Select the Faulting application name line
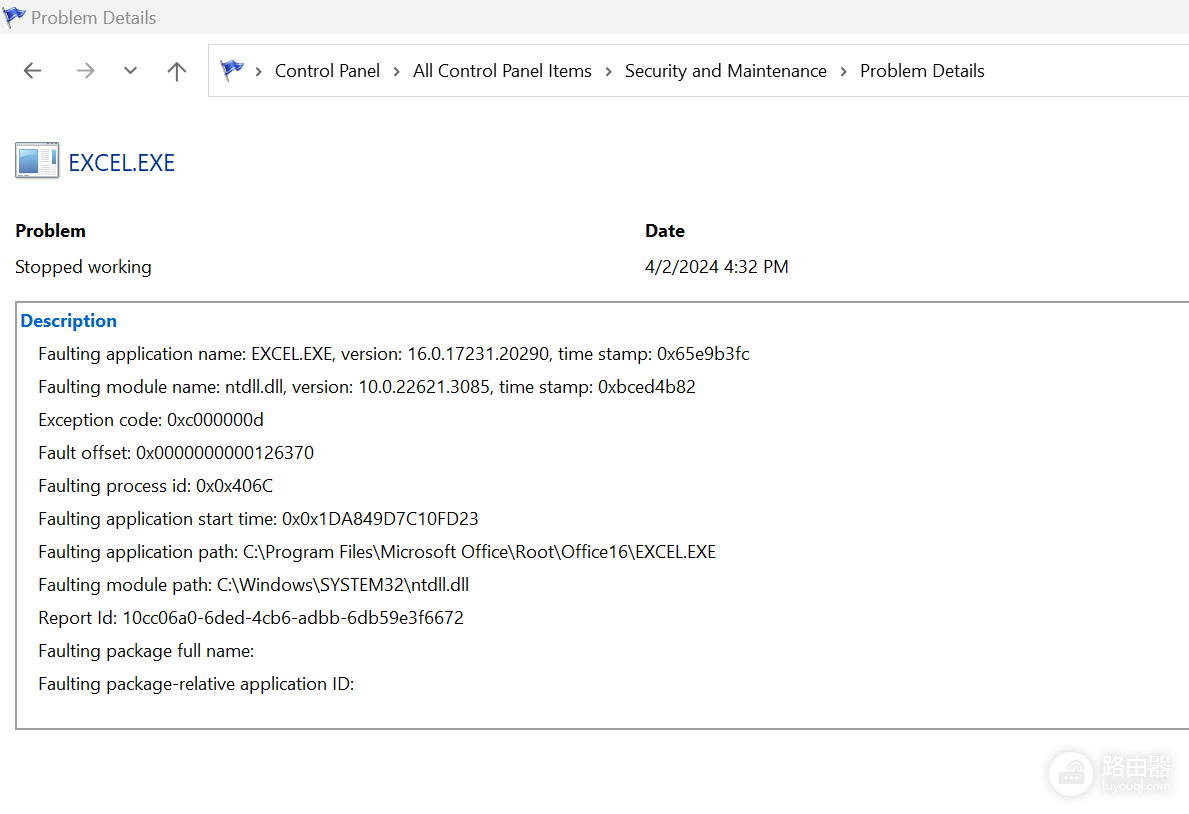Viewport: 1189px width, 814px height. [394, 354]
